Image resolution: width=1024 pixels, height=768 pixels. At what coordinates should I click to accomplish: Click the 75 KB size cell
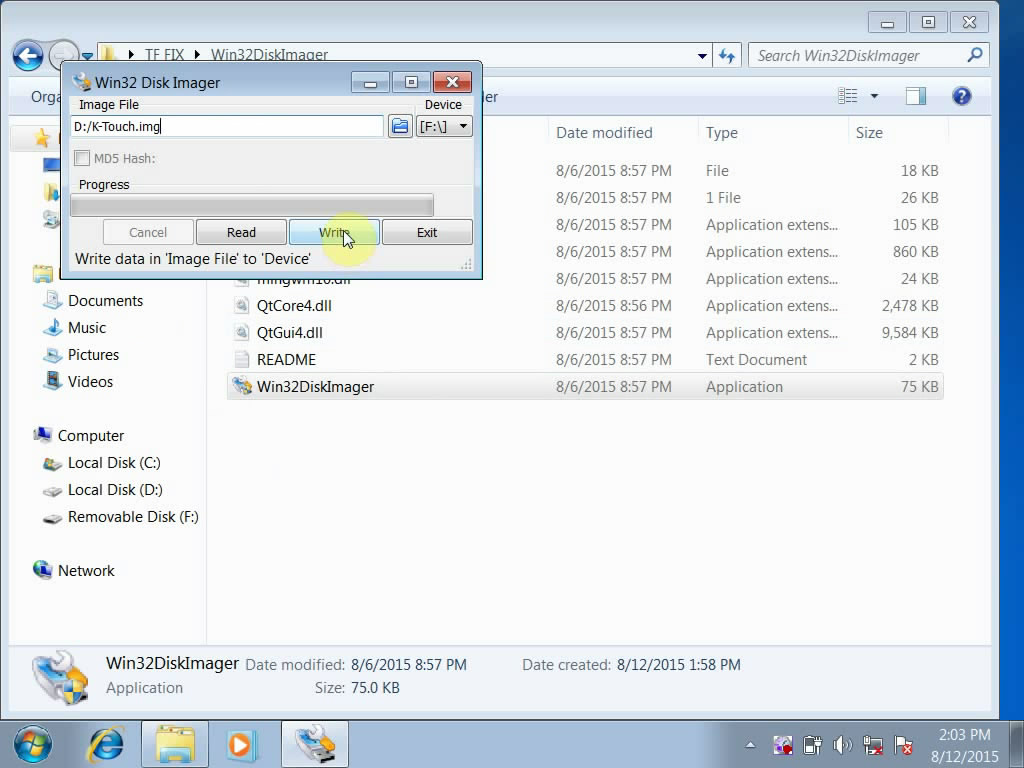click(x=920, y=387)
